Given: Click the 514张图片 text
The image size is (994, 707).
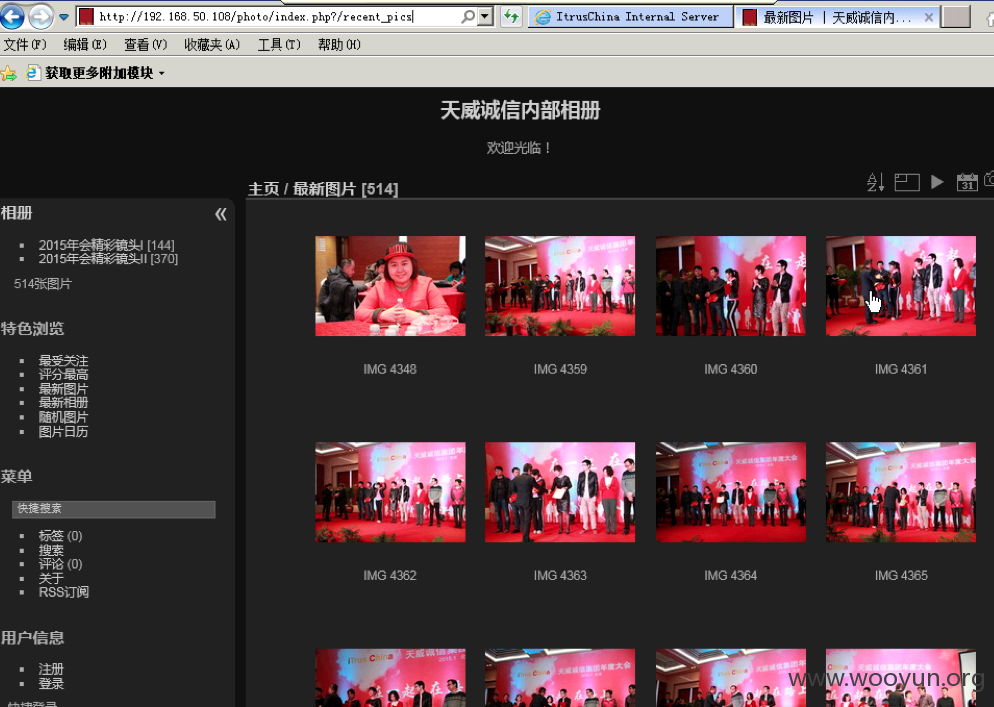Looking at the screenshot, I should click(x=42, y=284).
